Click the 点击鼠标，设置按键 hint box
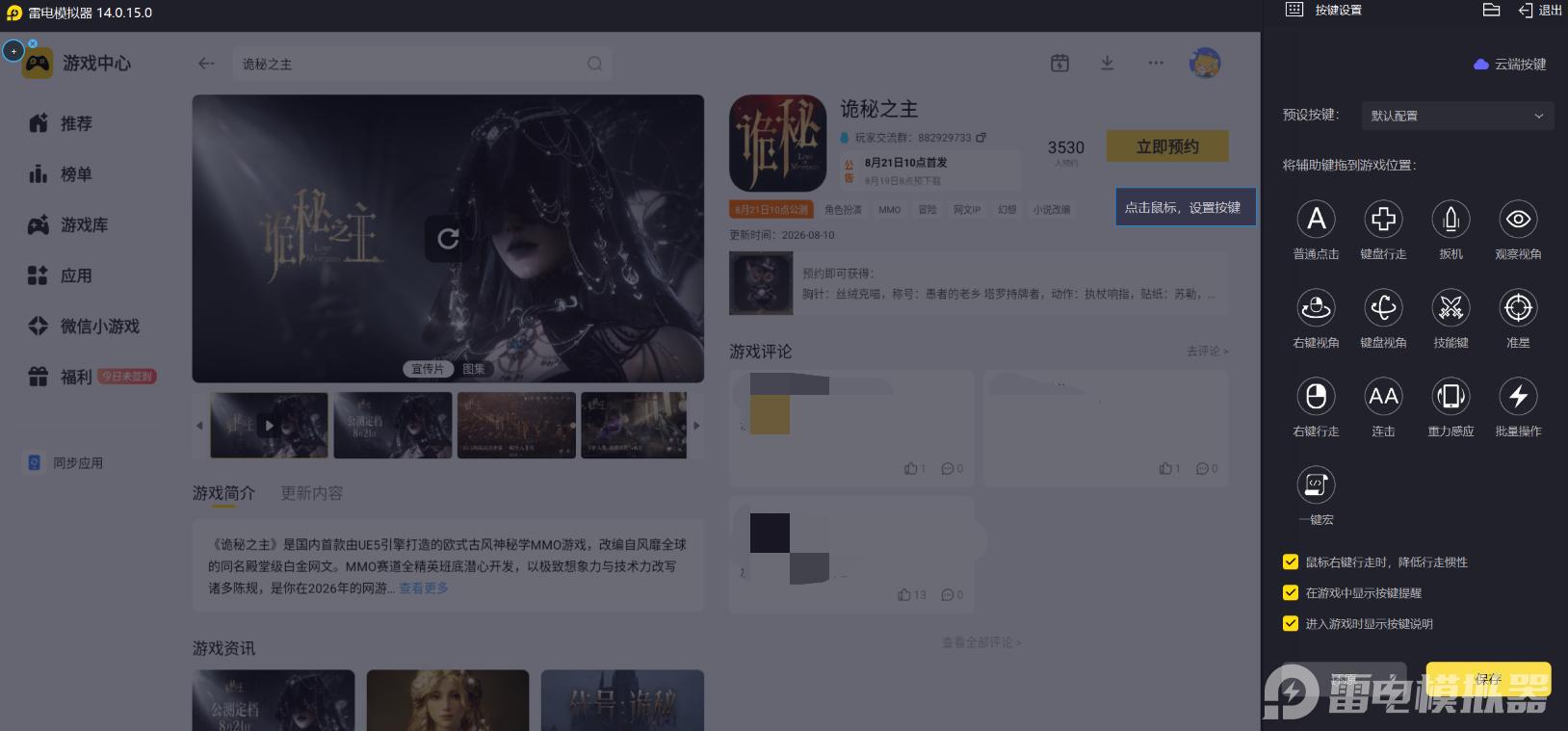 pos(1186,207)
